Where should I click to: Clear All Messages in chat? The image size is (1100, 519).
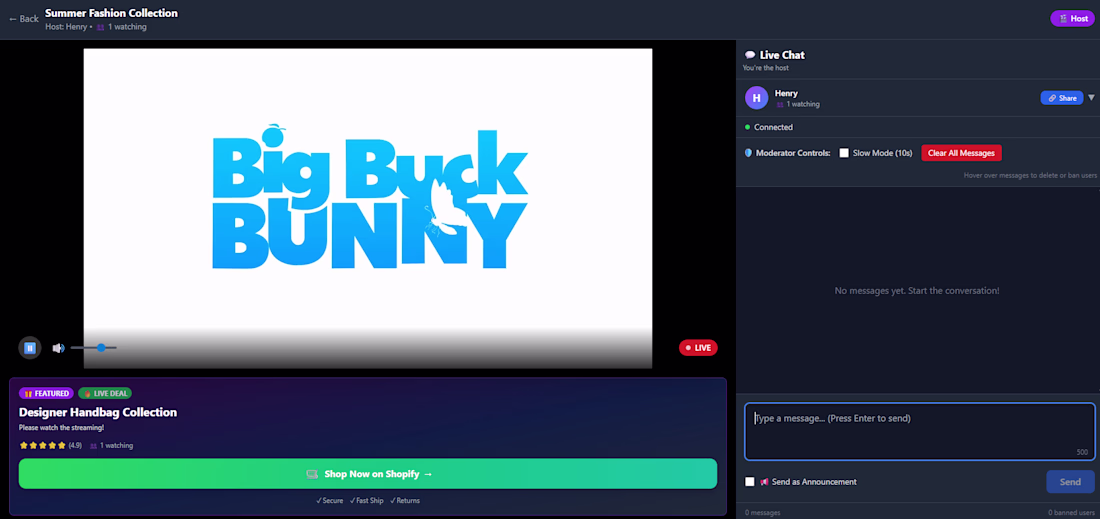tap(961, 153)
